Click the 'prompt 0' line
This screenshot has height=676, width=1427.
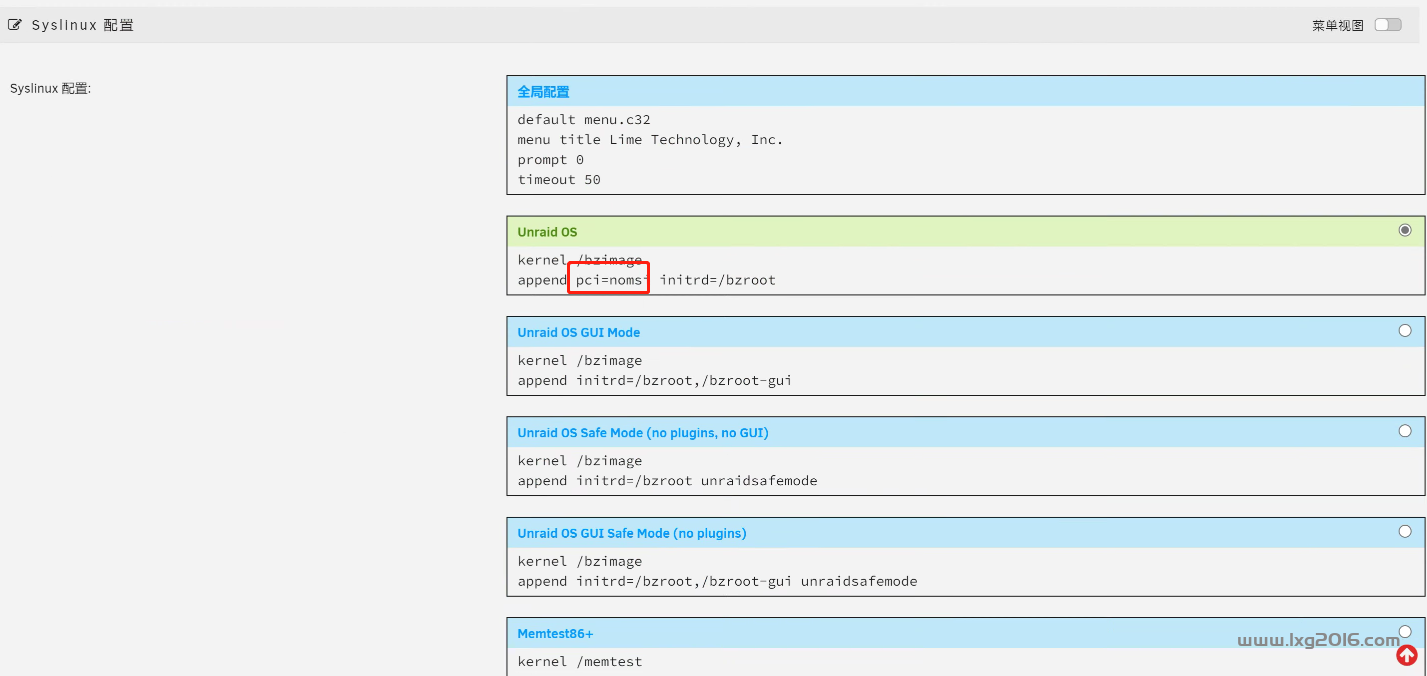pos(550,160)
